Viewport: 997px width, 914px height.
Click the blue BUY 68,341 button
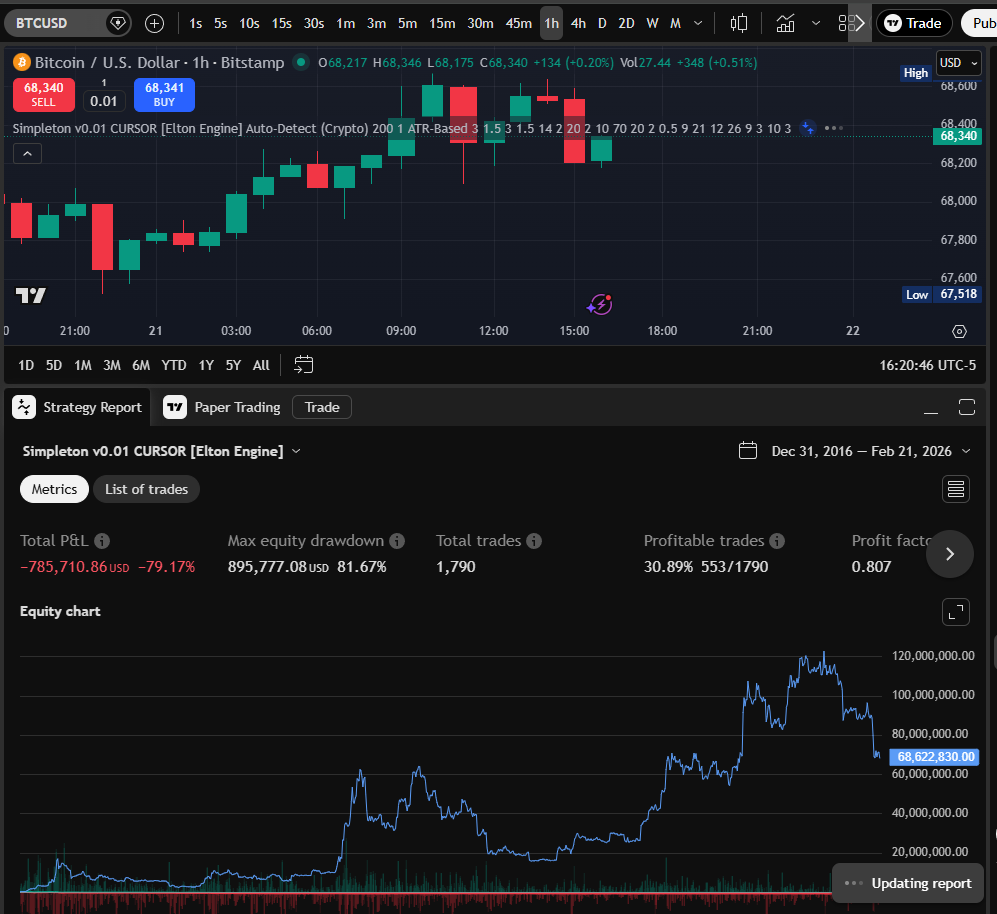(x=163, y=94)
